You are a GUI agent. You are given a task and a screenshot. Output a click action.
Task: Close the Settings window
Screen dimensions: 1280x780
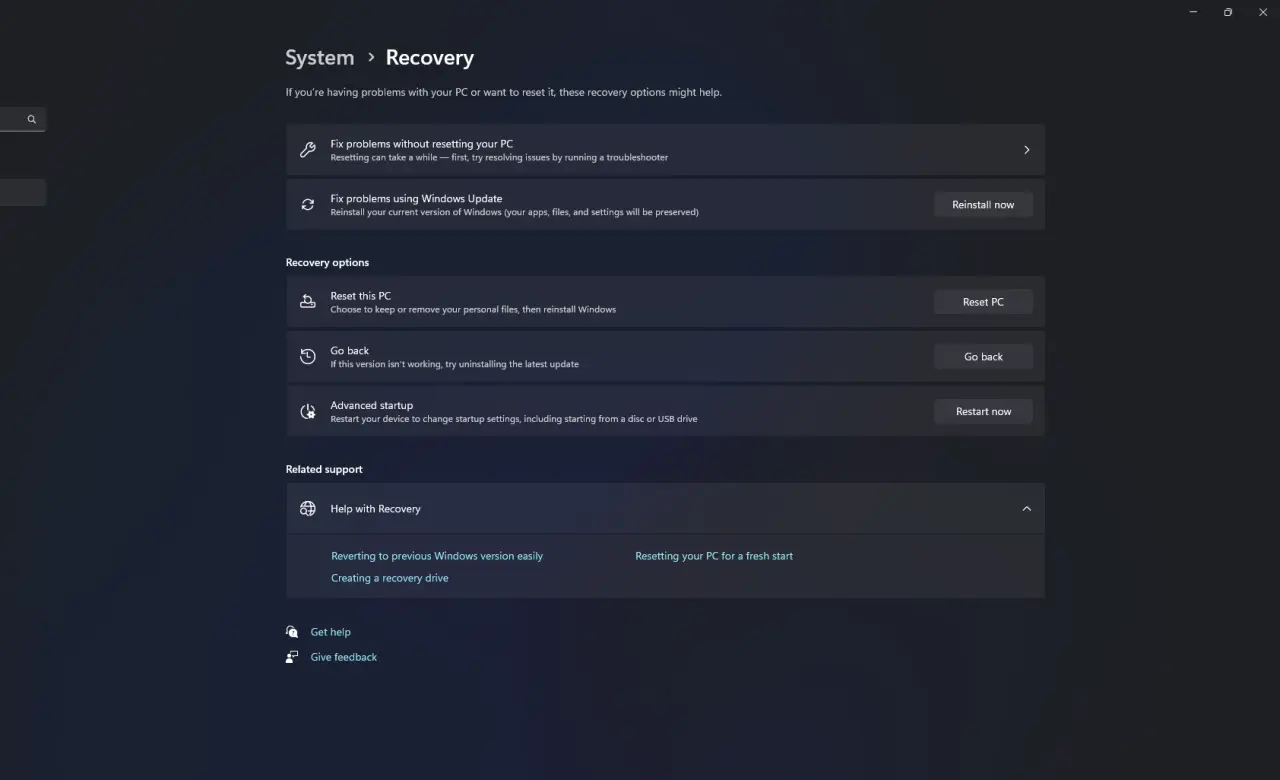click(1263, 12)
